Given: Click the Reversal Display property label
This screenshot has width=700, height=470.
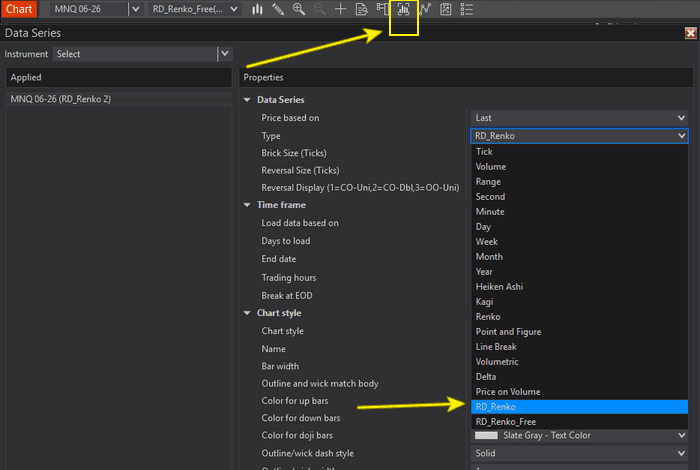Looking at the screenshot, I should tap(360, 188).
